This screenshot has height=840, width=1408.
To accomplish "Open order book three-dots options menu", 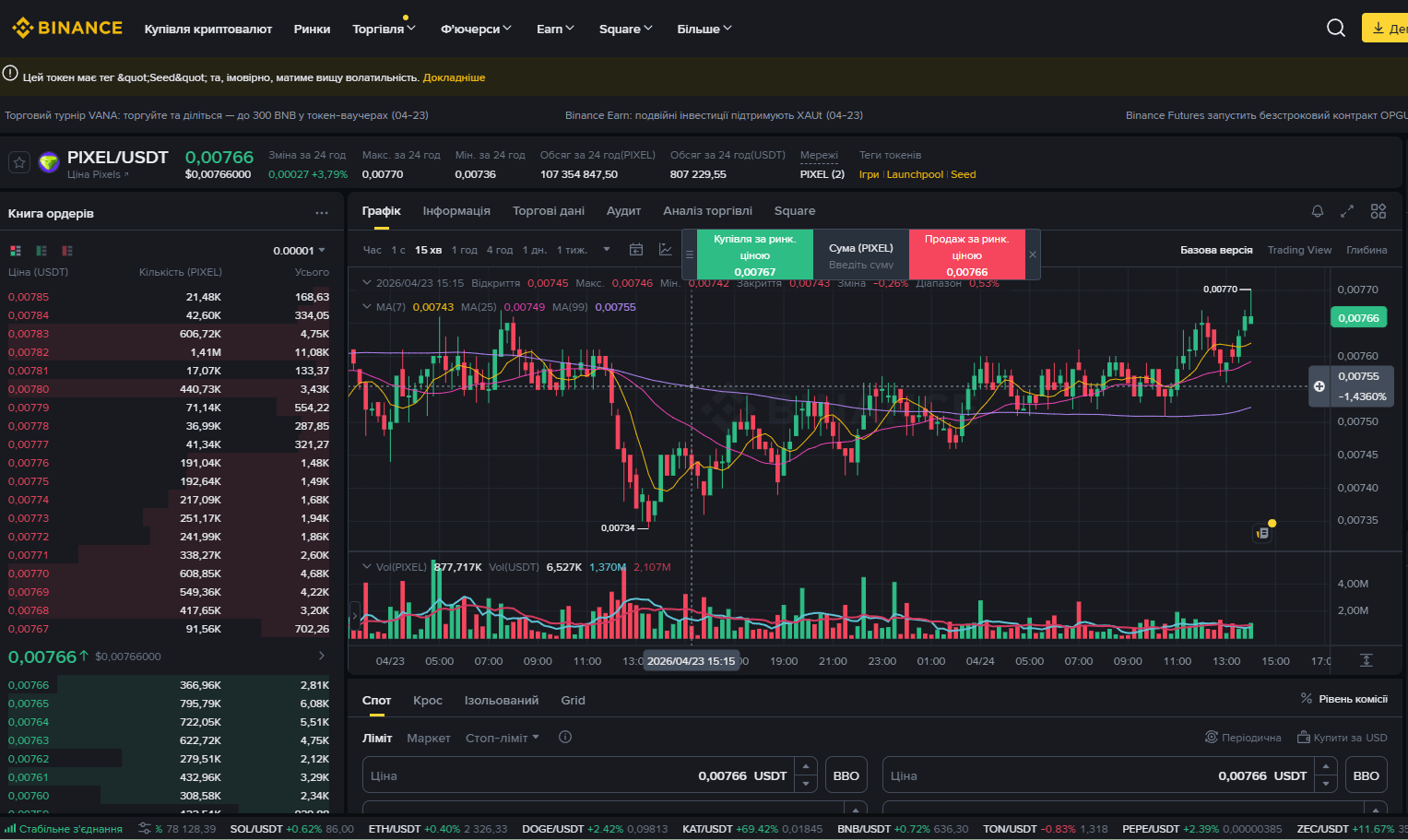I will click(322, 213).
